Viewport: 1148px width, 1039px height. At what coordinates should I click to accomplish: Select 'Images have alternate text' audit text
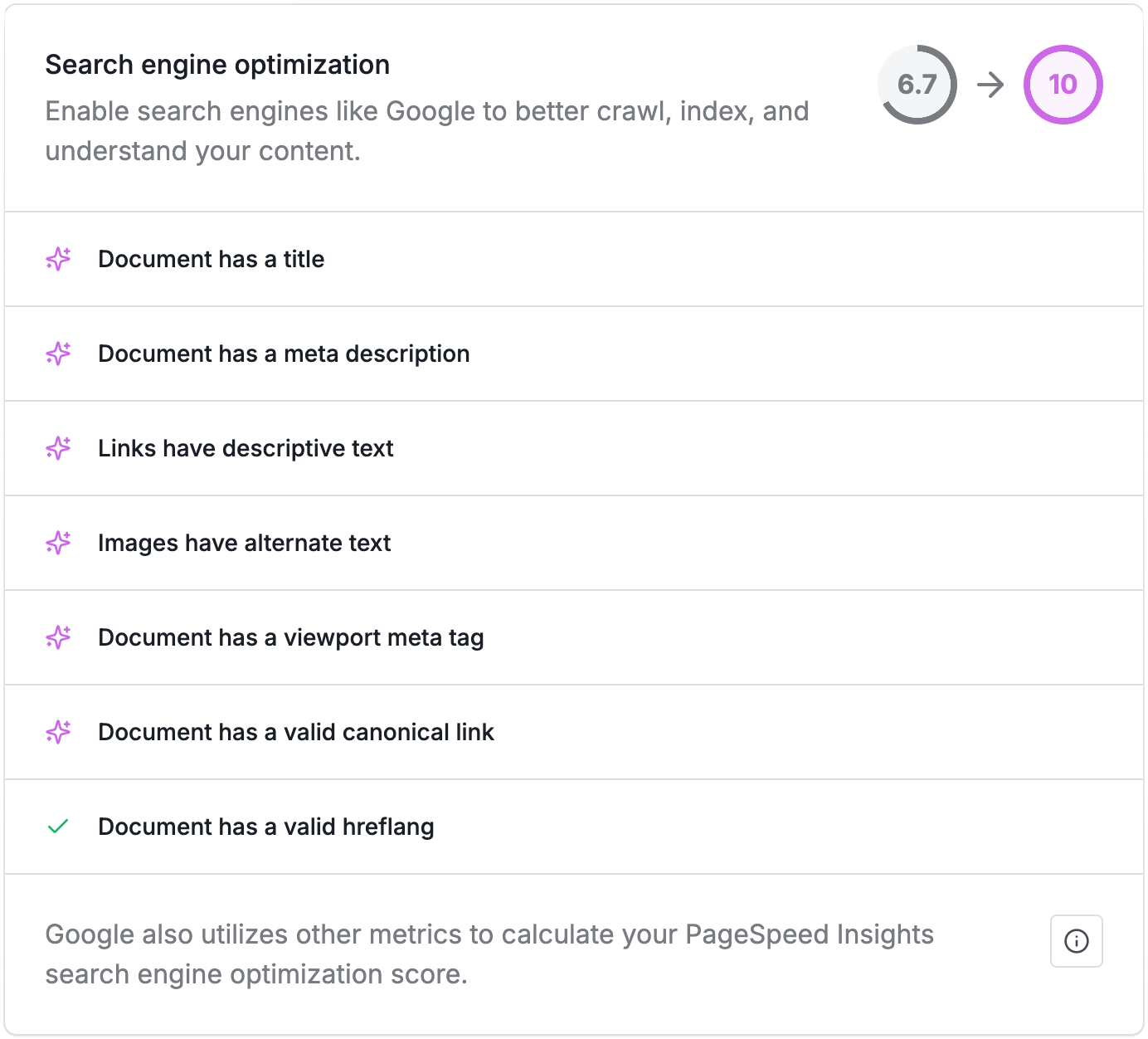tap(245, 543)
